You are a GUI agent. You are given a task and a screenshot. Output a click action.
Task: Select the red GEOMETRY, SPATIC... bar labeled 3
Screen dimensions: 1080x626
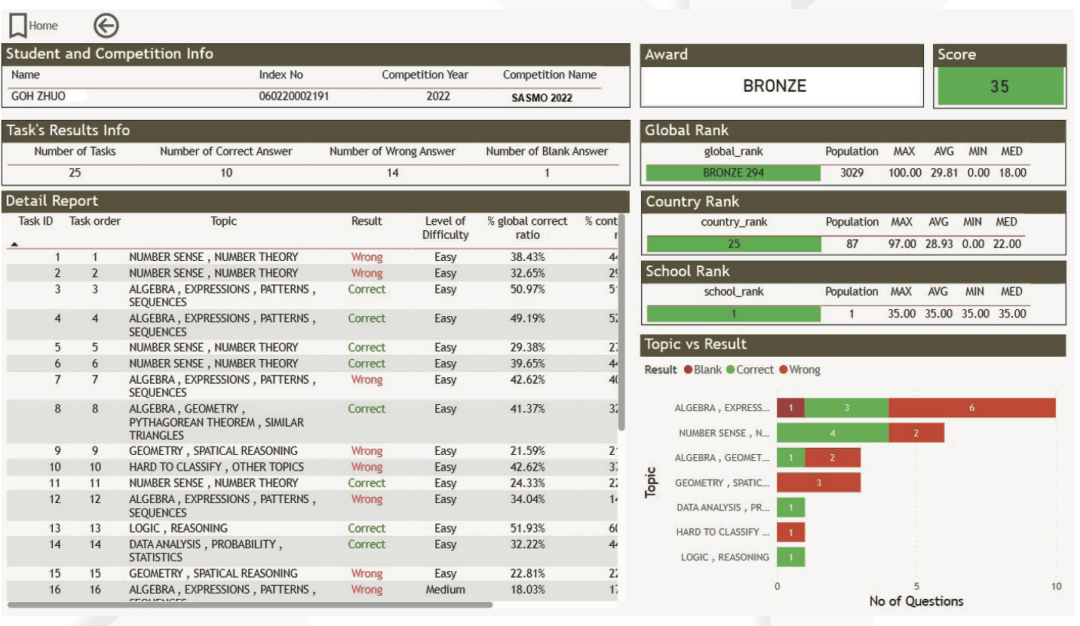(818, 483)
